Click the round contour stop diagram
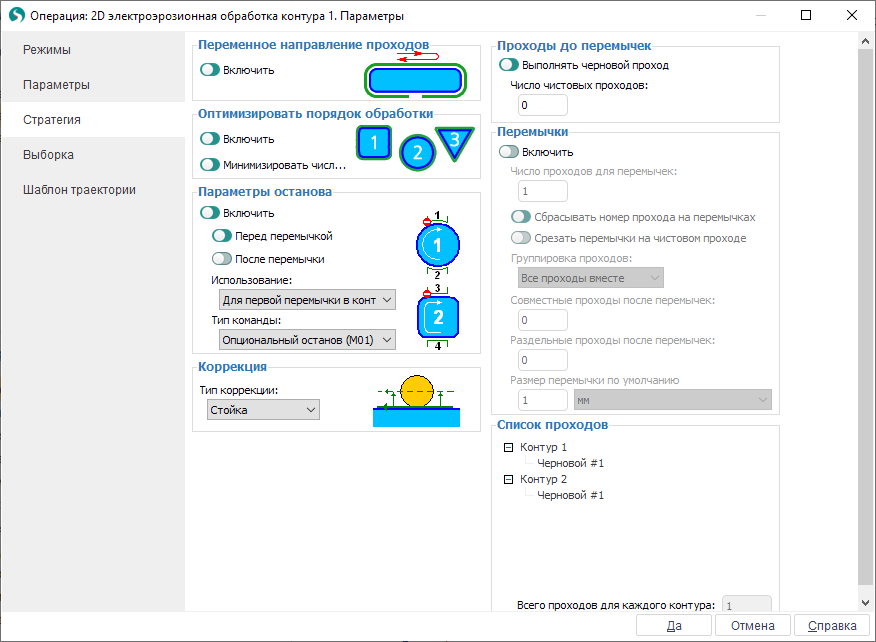The image size is (876, 642). pos(437,244)
